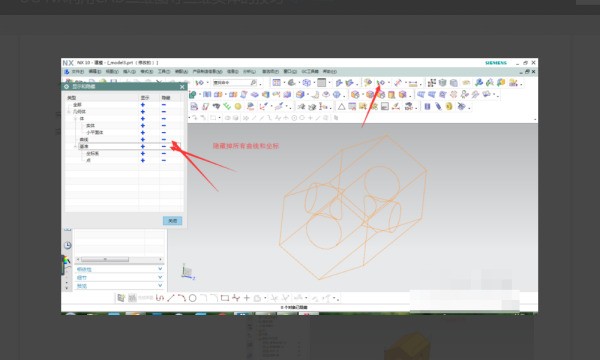Viewport: 600px width, 360px height.
Task: Open the Help menu
Action: click(329, 72)
